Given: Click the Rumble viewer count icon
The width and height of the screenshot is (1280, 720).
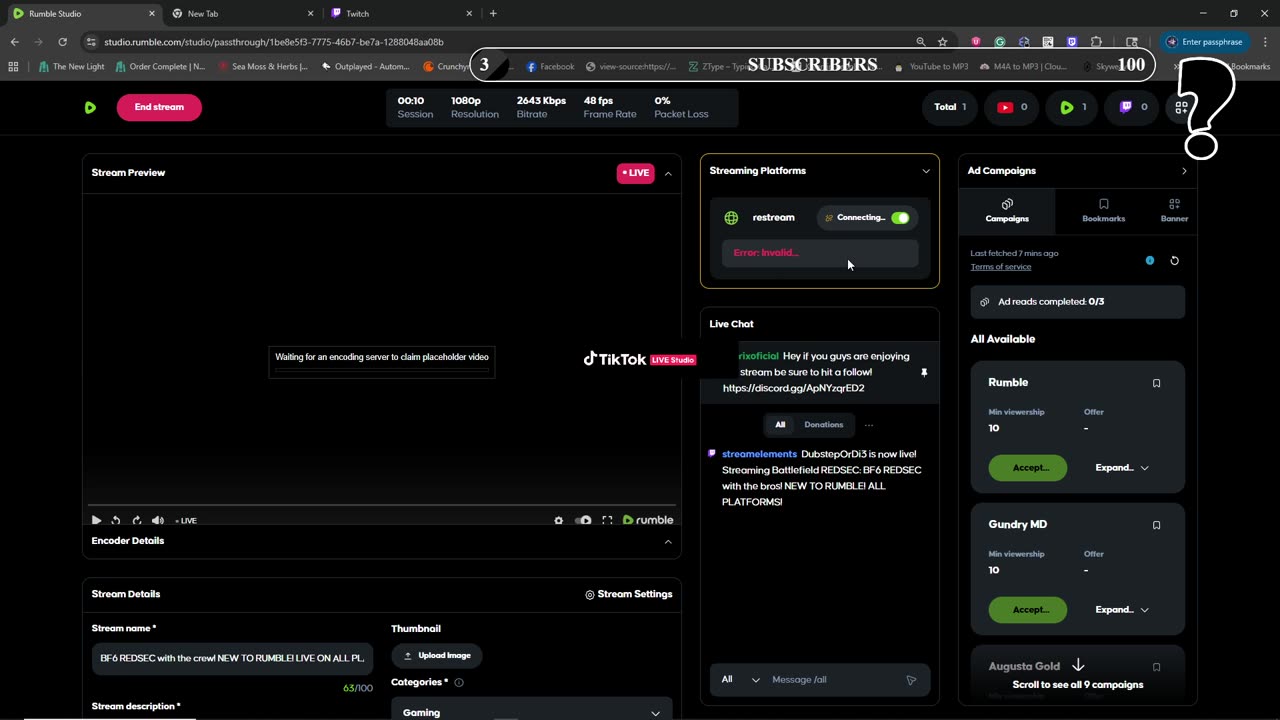Looking at the screenshot, I should click(x=1066, y=107).
